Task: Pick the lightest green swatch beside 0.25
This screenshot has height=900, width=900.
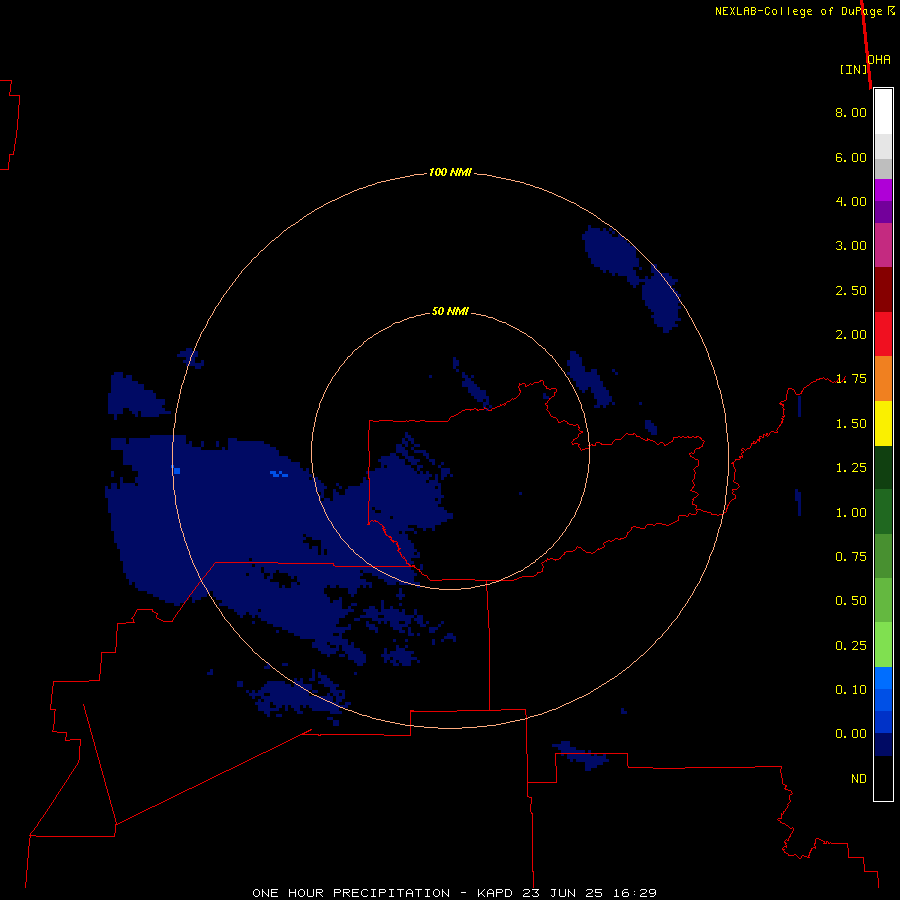Action: (883, 645)
